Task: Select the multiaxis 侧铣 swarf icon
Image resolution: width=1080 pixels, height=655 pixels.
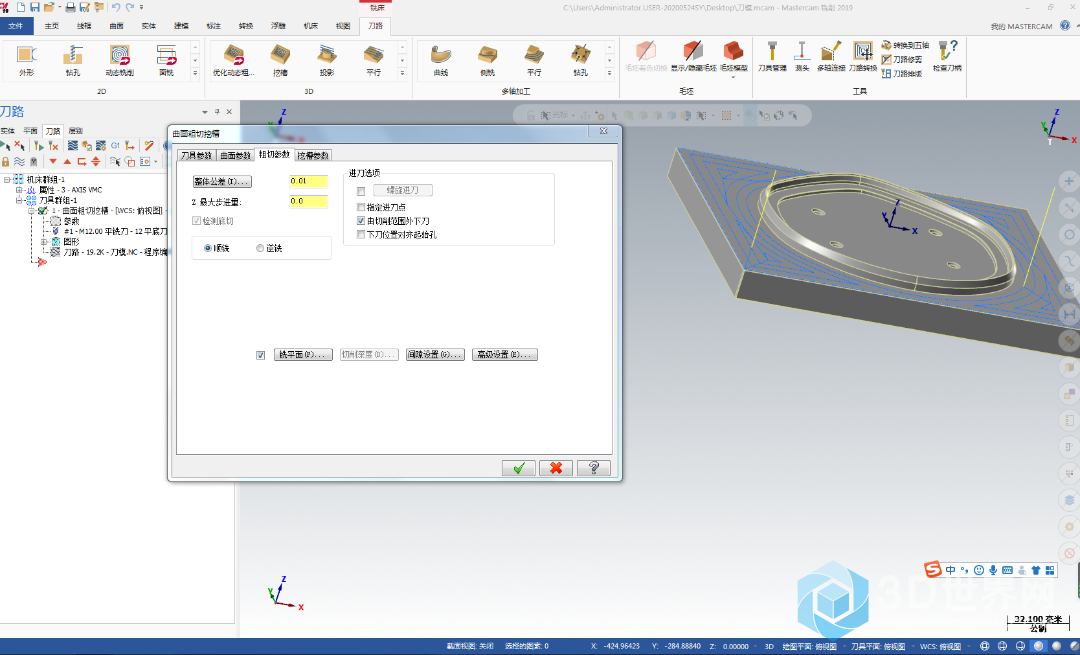Action: [488, 60]
